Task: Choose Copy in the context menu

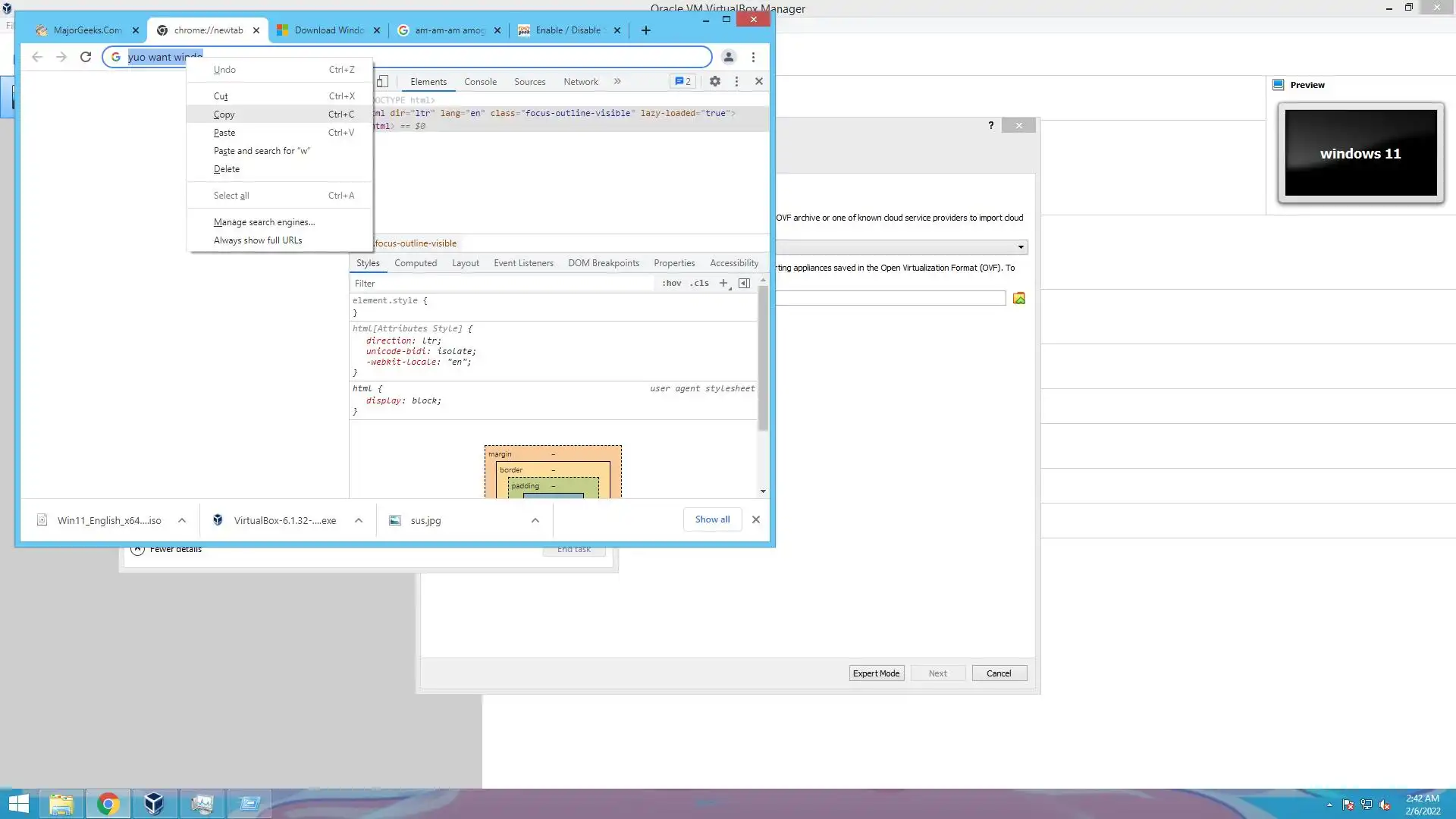Action: click(224, 115)
